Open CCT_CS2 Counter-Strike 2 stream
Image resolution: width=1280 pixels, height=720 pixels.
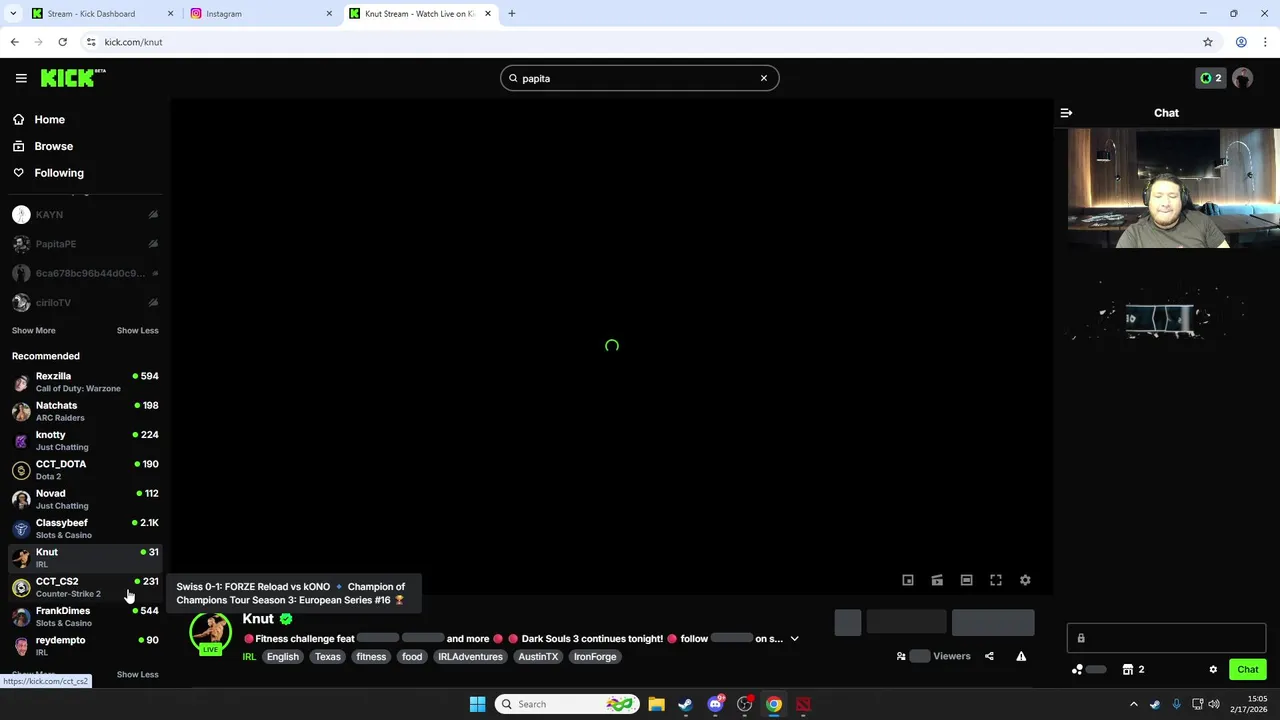click(85, 587)
